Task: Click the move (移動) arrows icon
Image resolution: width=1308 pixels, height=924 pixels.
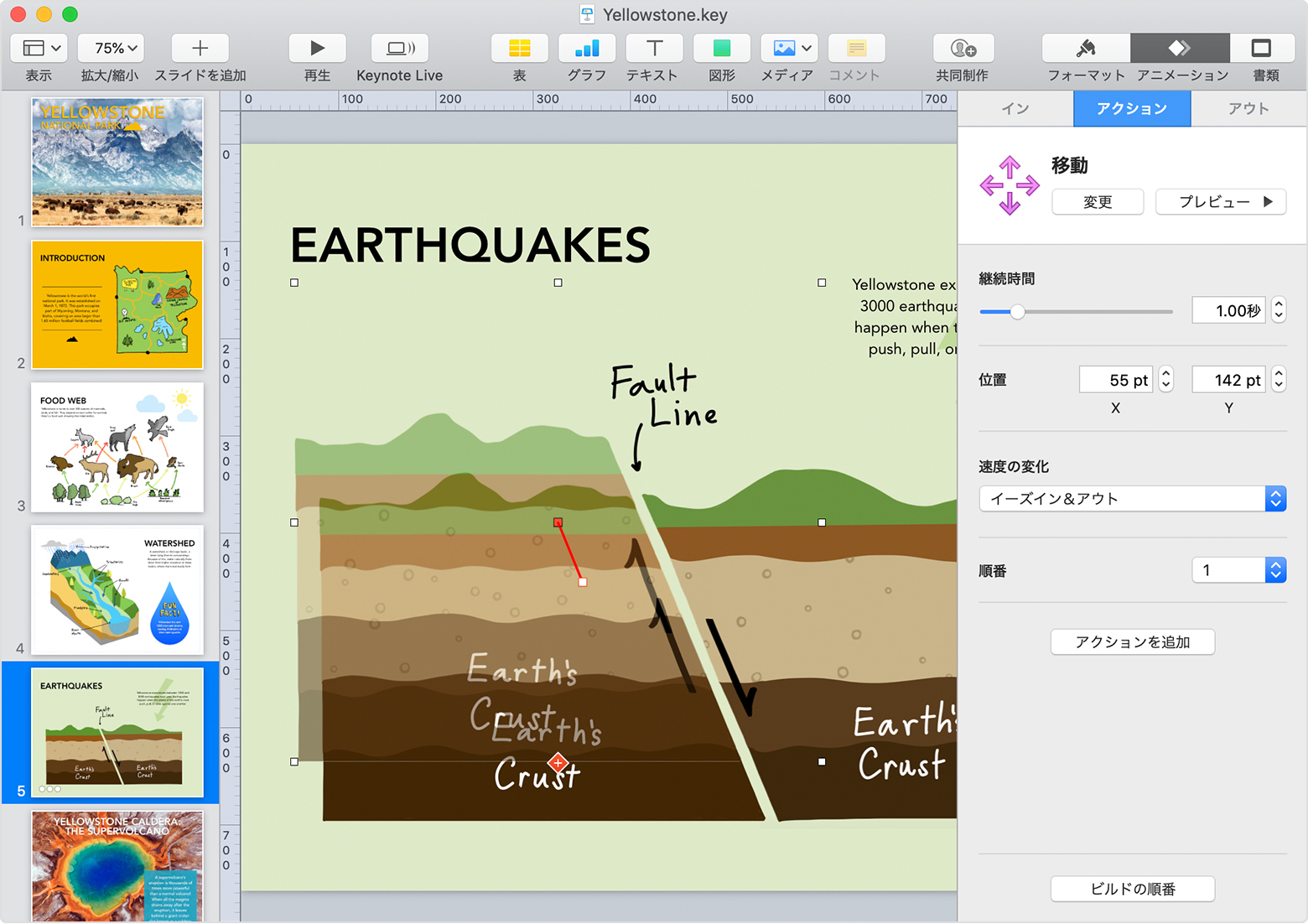Action: (x=1010, y=185)
